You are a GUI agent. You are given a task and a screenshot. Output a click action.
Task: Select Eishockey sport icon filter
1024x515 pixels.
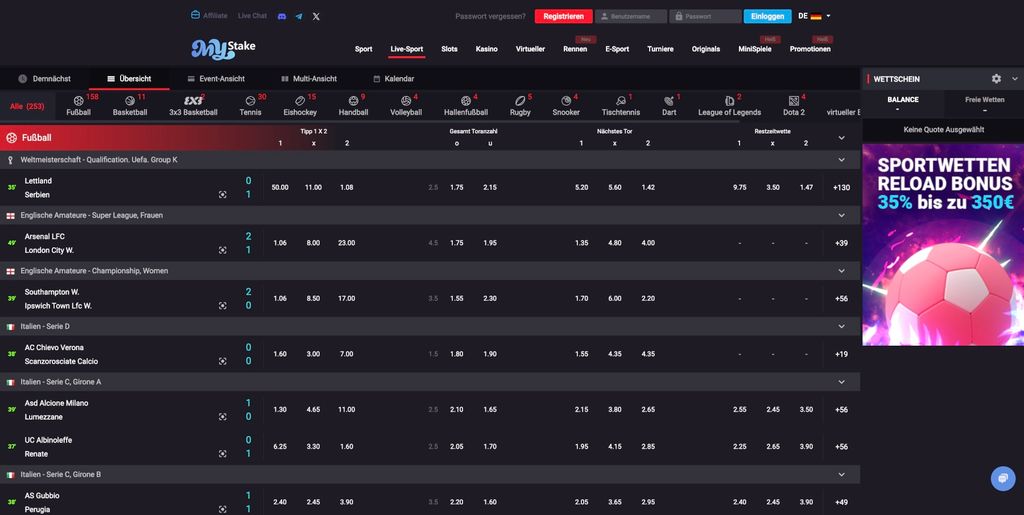tap(300, 106)
